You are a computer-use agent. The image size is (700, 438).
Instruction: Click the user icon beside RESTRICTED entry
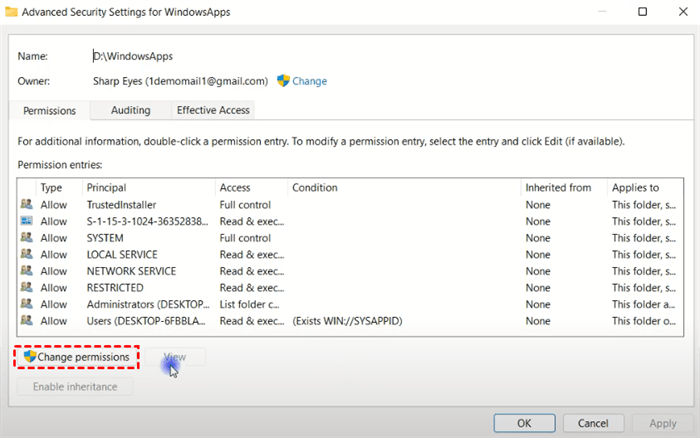pos(26,288)
